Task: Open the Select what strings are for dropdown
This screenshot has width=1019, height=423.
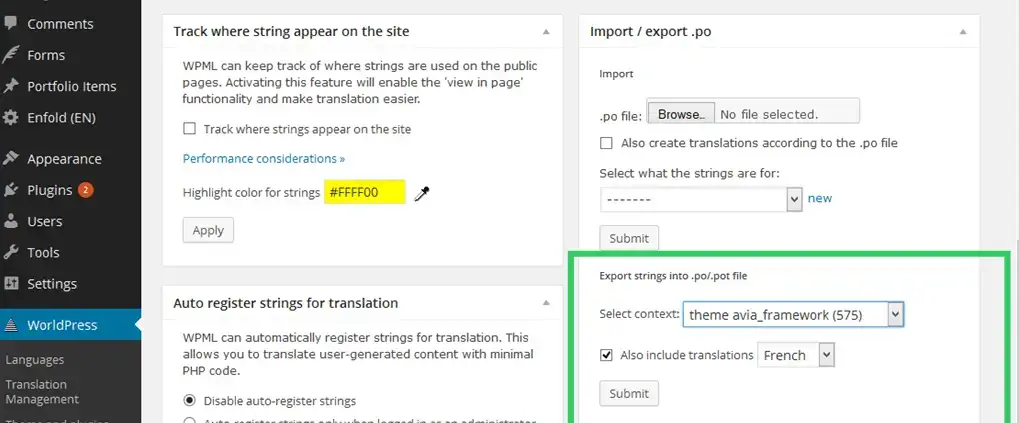Action: (x=701, y=199)
